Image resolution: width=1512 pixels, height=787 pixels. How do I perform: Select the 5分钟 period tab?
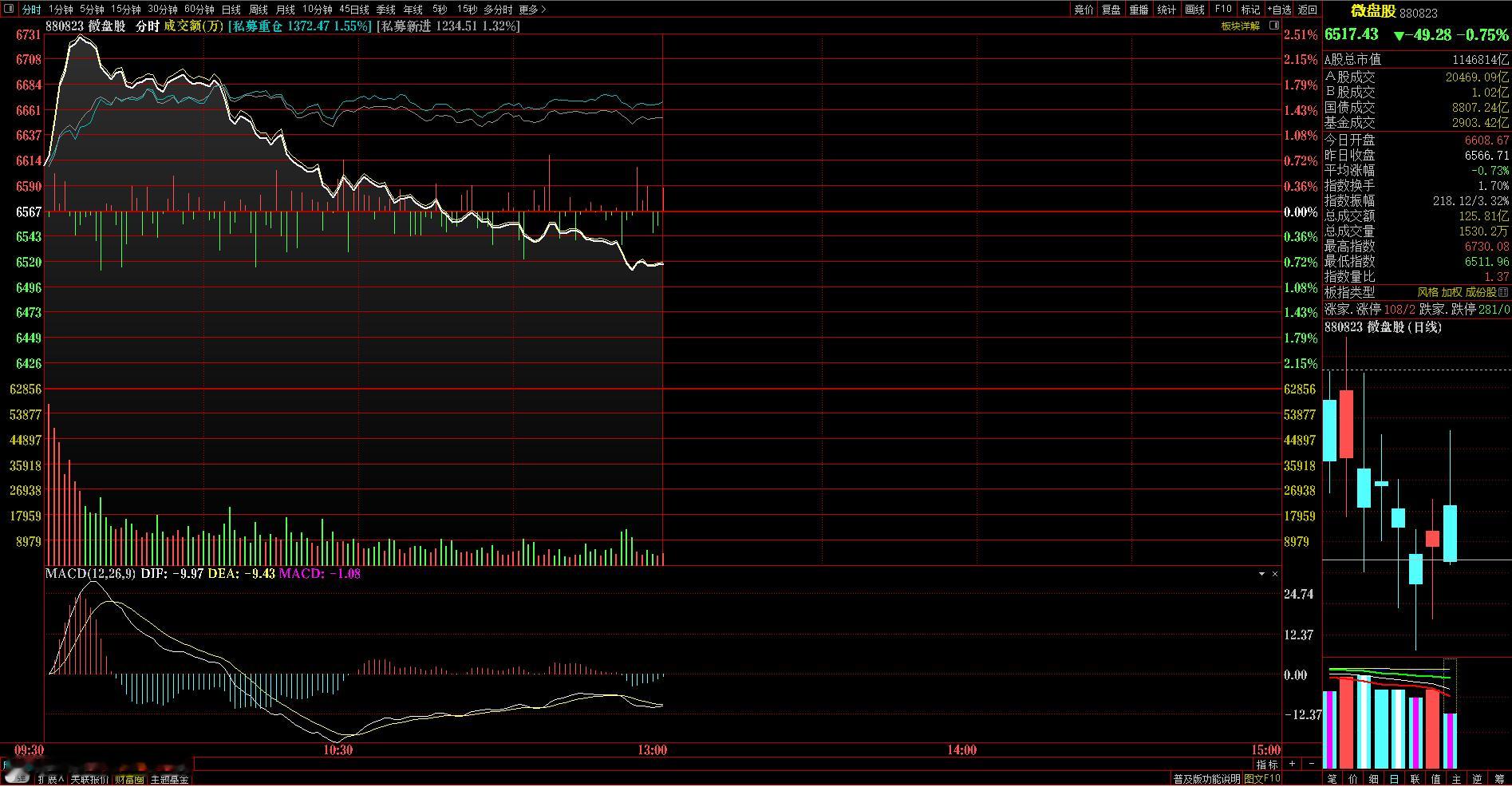tap(91, 10)
